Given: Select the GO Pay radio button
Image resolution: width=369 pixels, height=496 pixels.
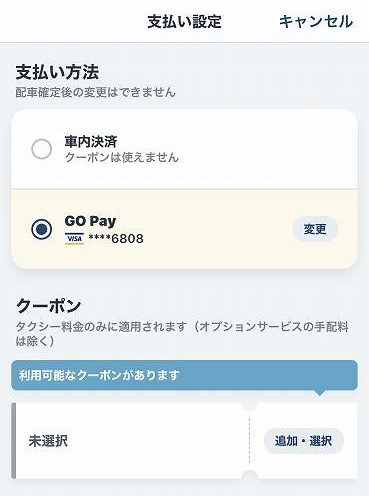Looking at the screenshot, I should [x=41, y=229].
